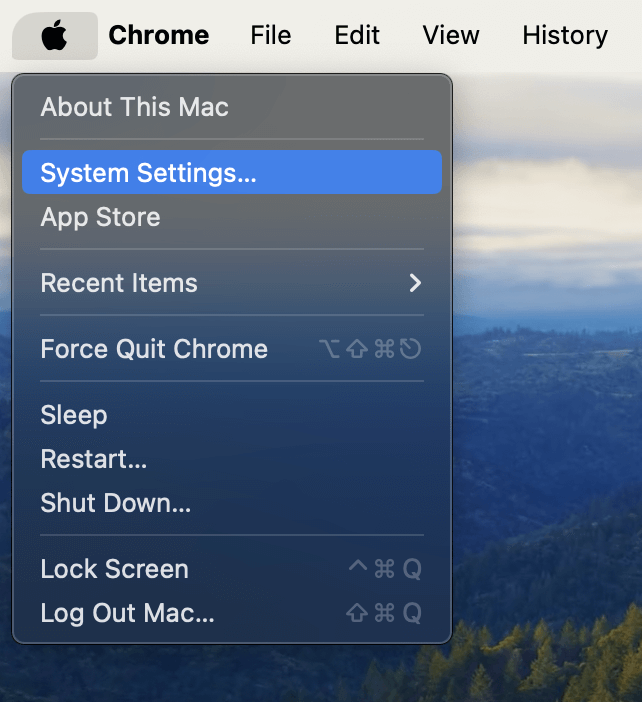Viewport: 642px width, 702px height.
Task: Open the History menu
Action: coord(564,36)
